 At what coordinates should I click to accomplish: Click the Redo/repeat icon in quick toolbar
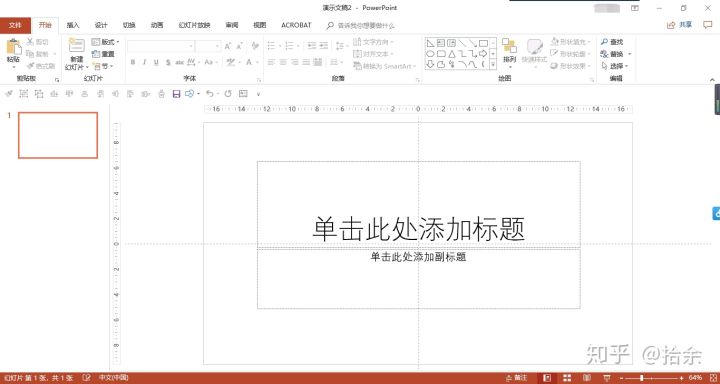[228, 94]
